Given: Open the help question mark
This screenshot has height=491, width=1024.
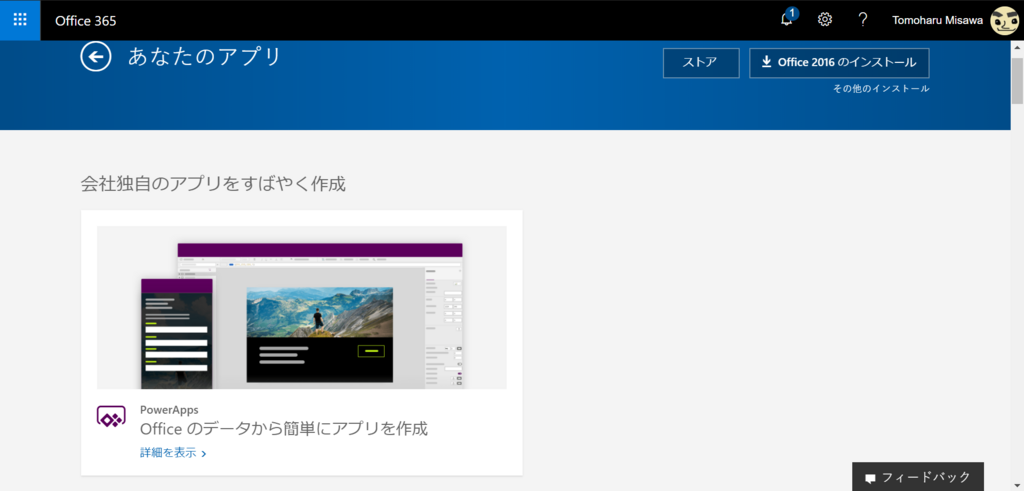Looking at the screenshot, I should point(863,20).
